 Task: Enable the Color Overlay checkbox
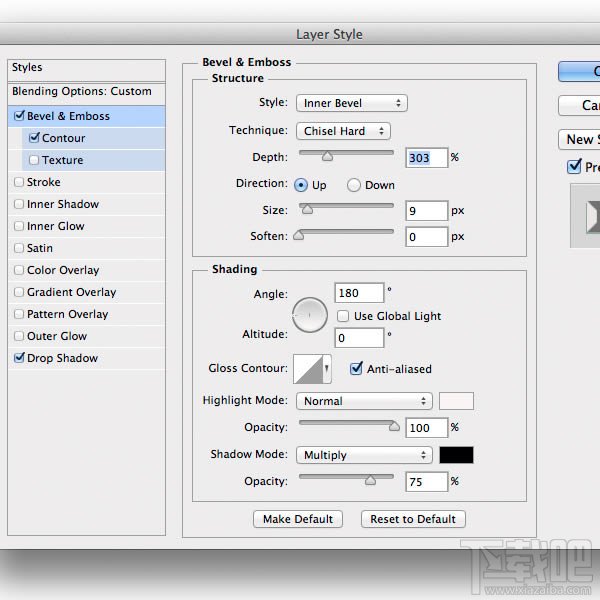(19, 270)
